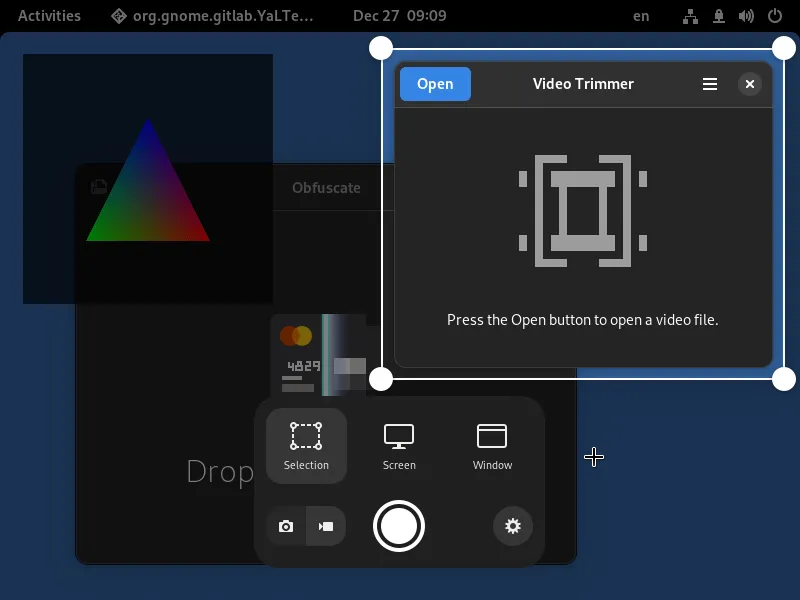
Task: Toggle photo capture mode with the camera icon
Action: click(285, 525)
